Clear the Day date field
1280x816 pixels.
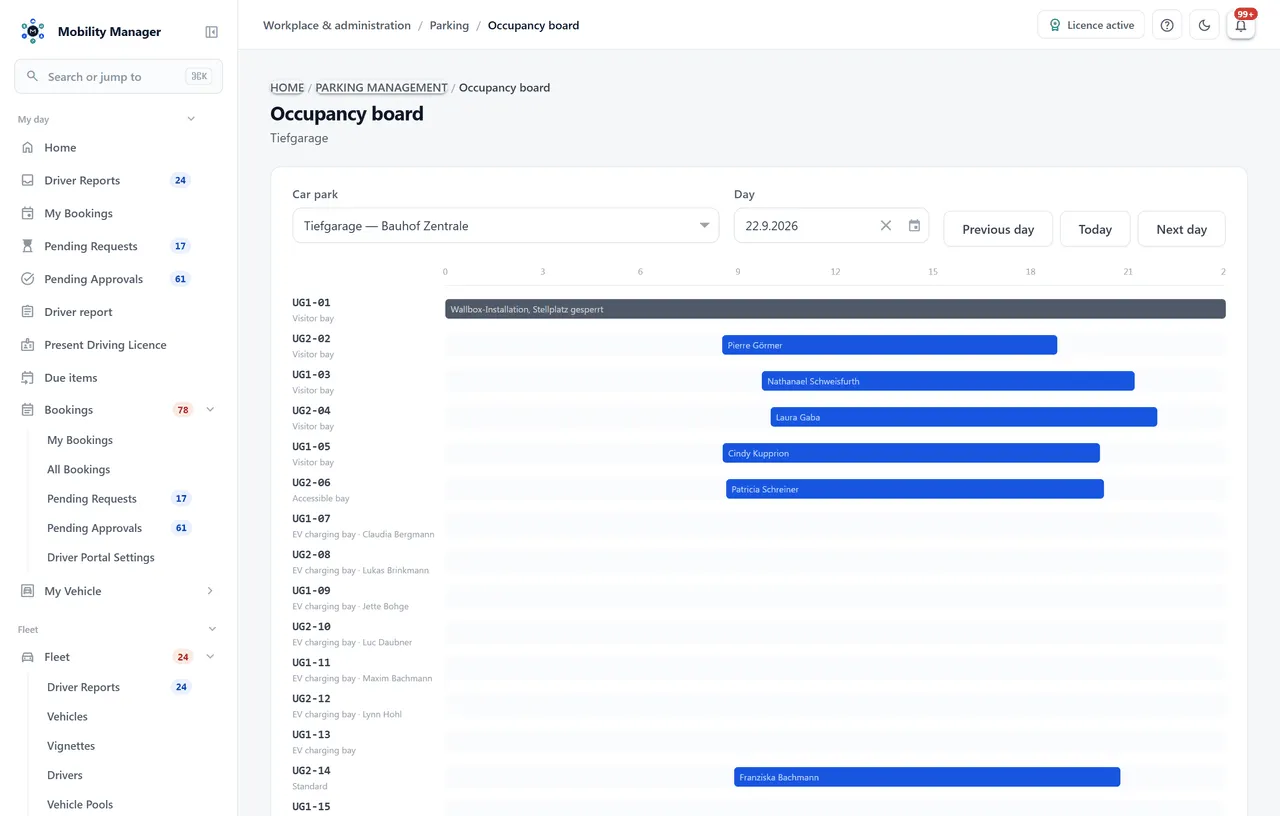886,226
